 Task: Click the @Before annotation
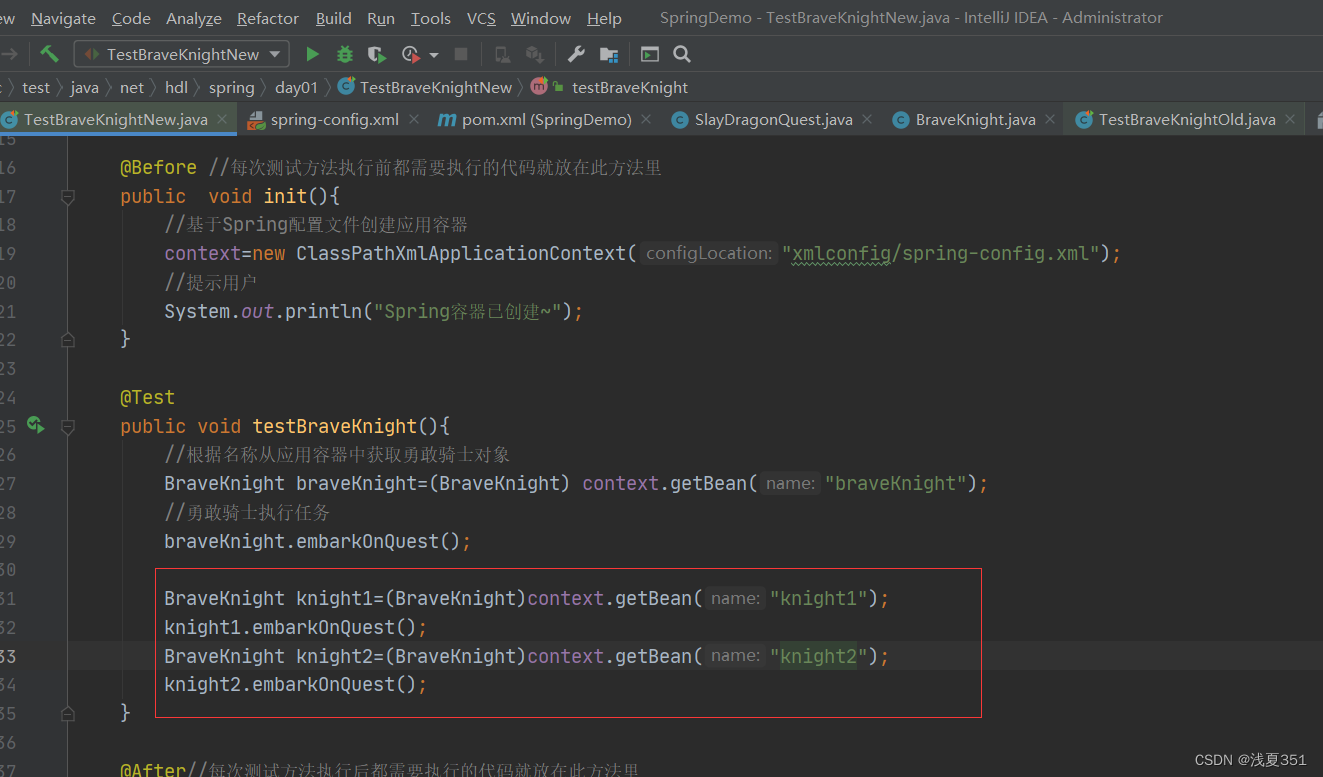pyautogui.click(x=159, y=168)
